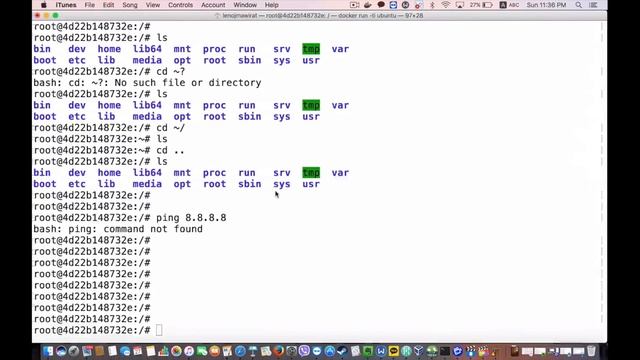Open Calendar from the Dock
640x360 pixels.
[138, 351]
